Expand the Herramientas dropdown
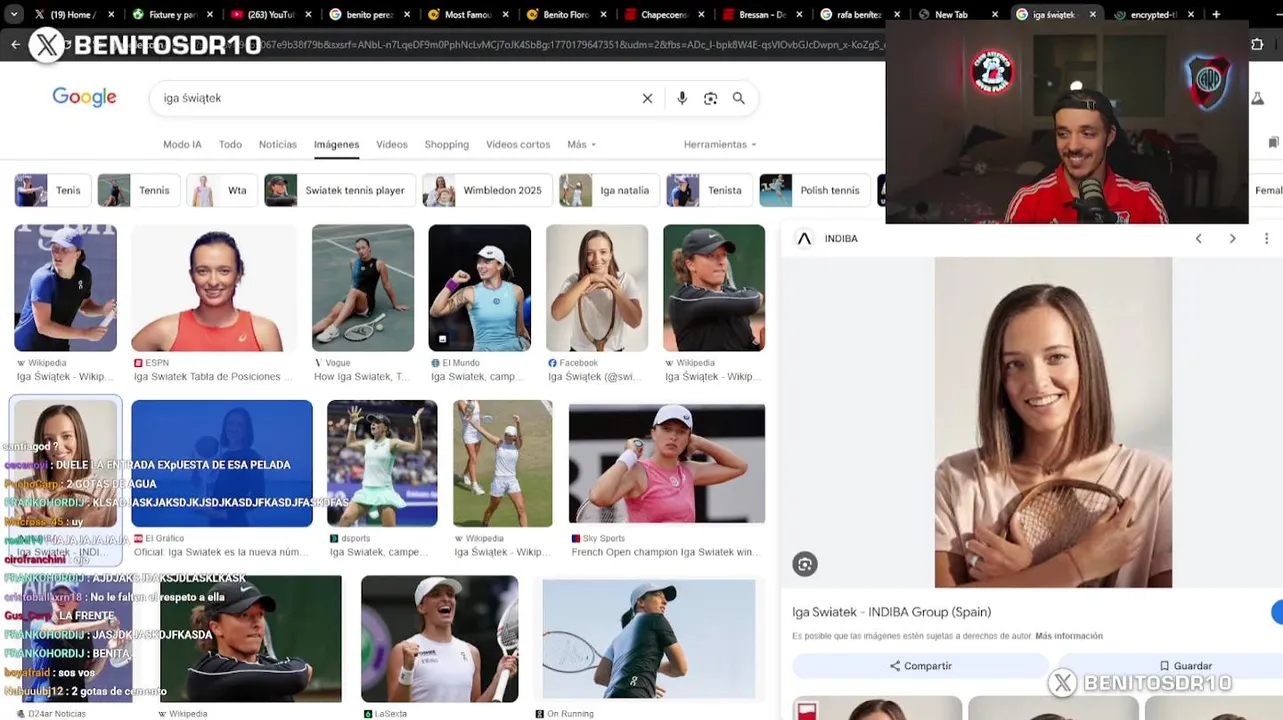 coord(720,144)
